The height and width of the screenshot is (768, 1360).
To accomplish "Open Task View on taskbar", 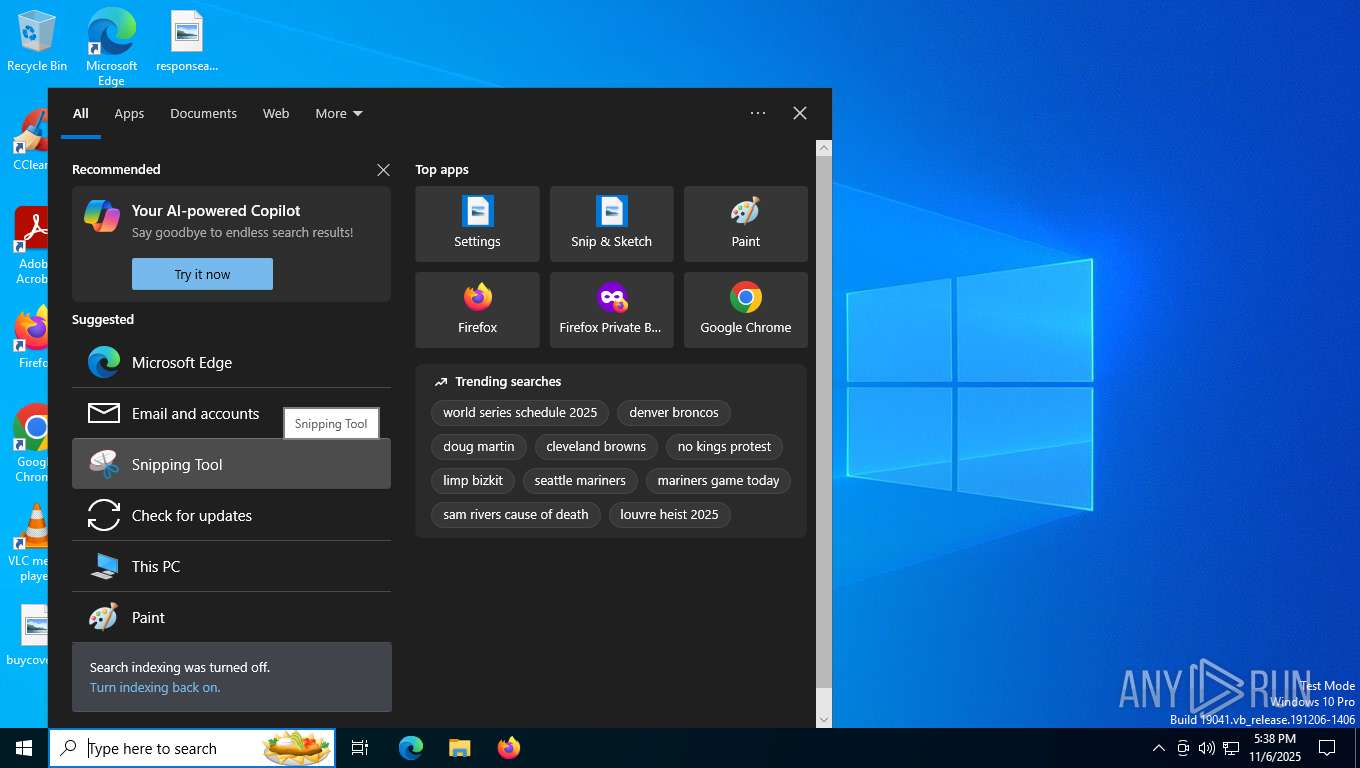I will click(360, 748).
